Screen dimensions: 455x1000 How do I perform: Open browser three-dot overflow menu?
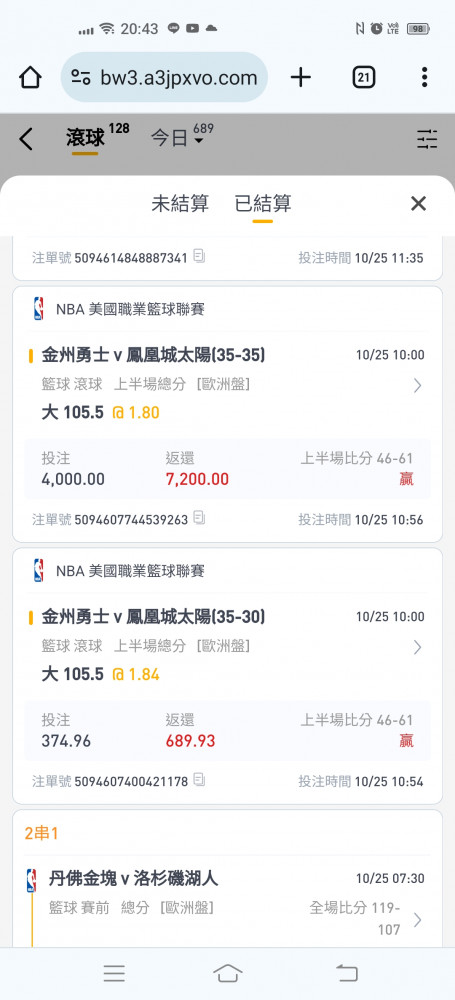pyautogui.click(x=424, y=78)
